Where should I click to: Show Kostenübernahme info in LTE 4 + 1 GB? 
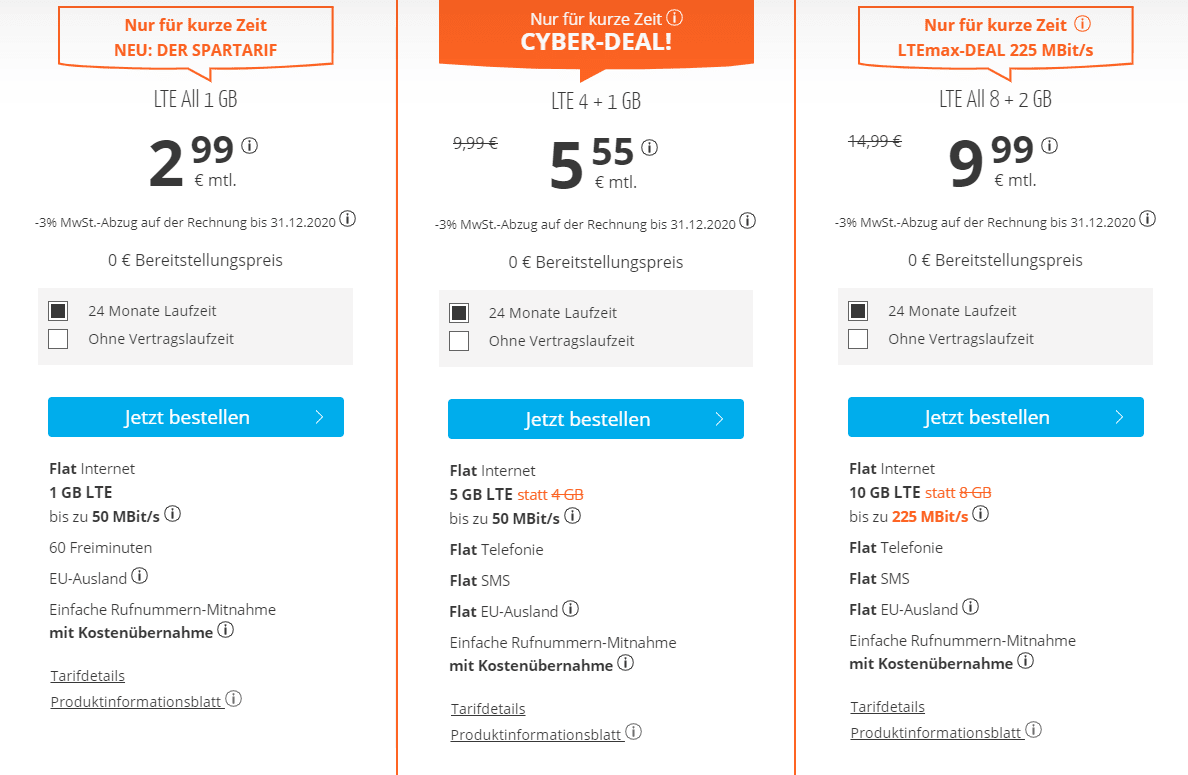tap(625, 663)
